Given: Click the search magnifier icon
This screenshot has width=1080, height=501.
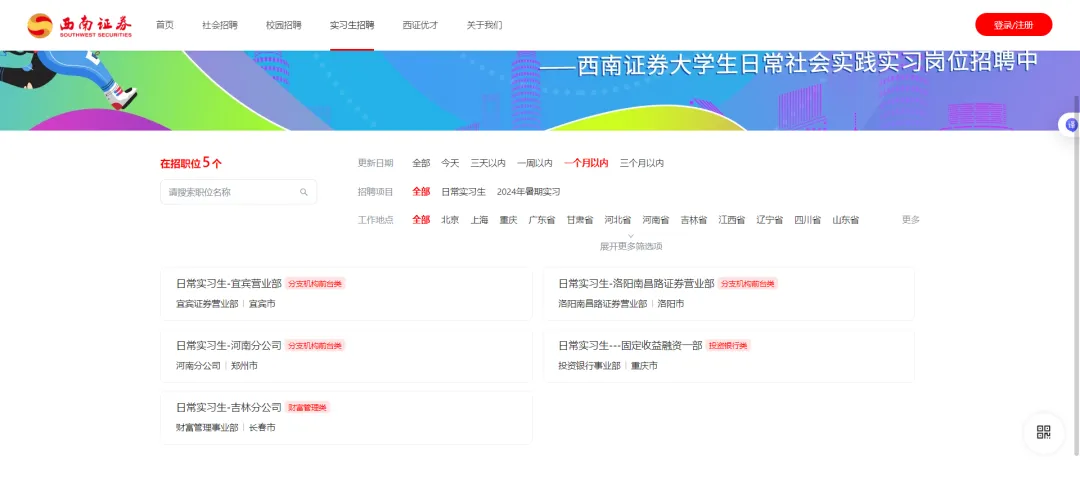Looking at the screenshot, I should 304,192.
